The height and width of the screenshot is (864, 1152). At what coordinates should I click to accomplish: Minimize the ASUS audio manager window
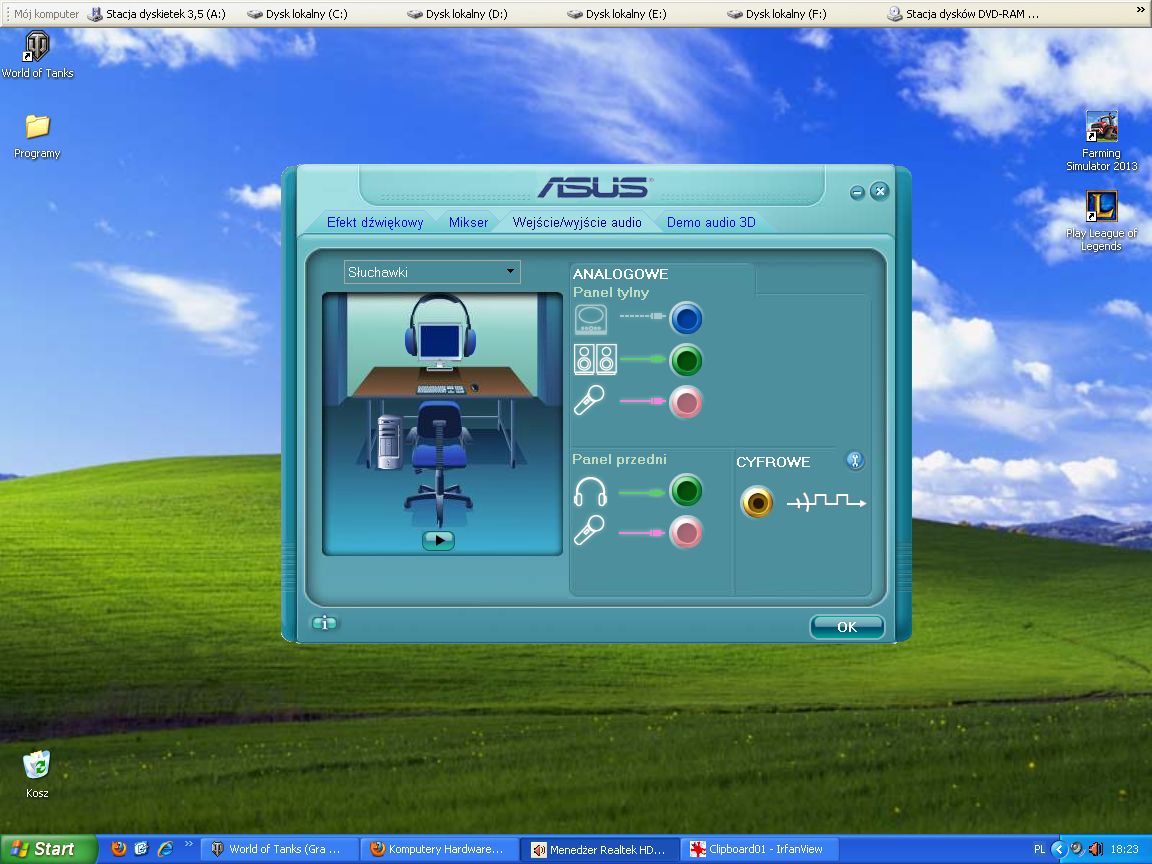coord(857,192)
